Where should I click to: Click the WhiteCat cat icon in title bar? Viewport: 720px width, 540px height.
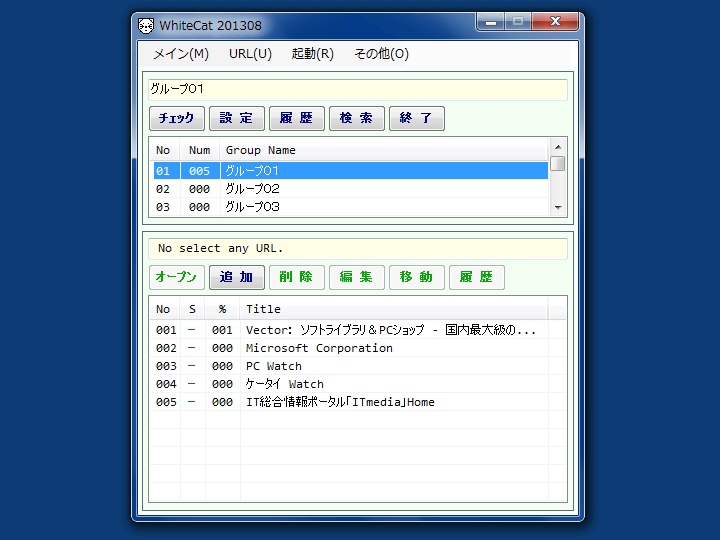coord(146,25)
